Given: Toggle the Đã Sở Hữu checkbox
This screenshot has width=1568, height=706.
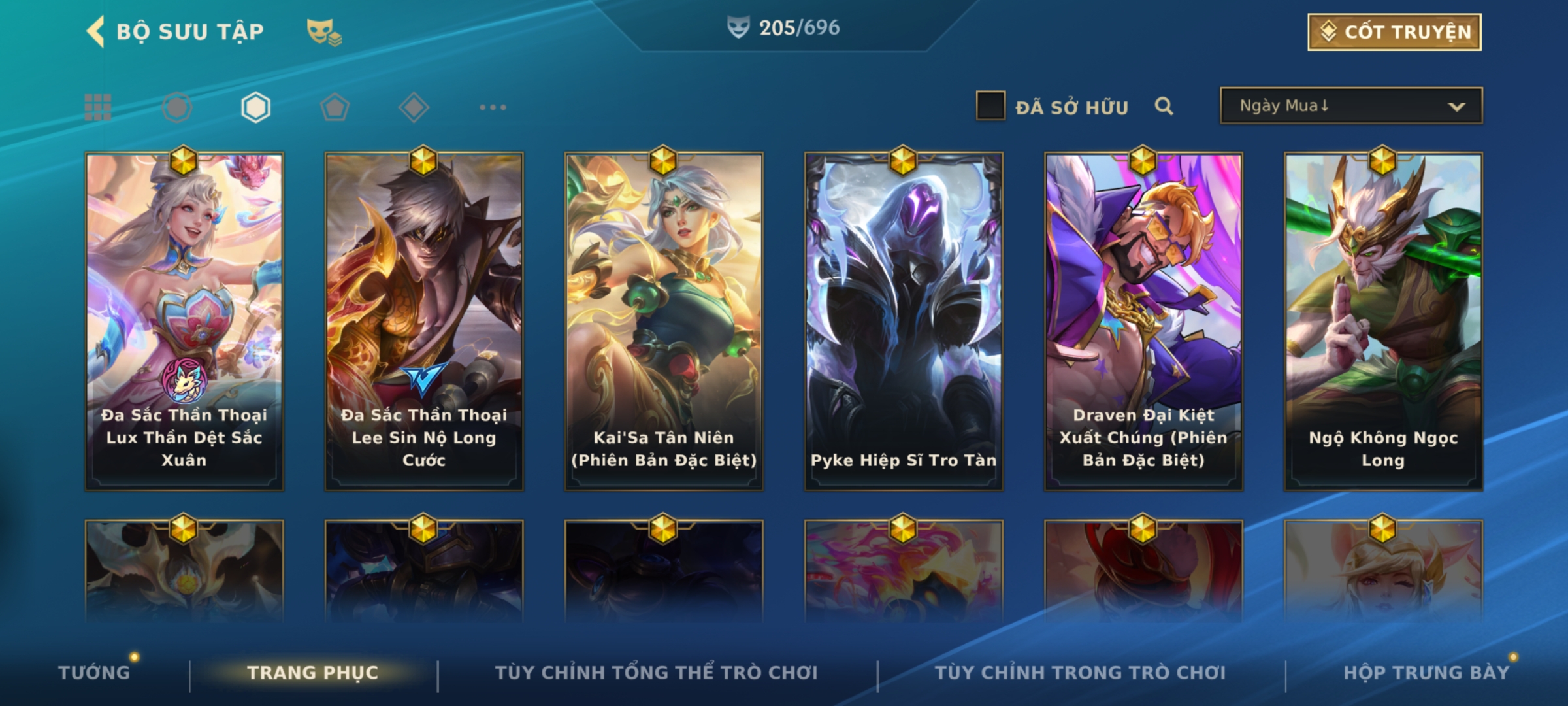Looking at the screenshot, I should (x=990, y=106).
